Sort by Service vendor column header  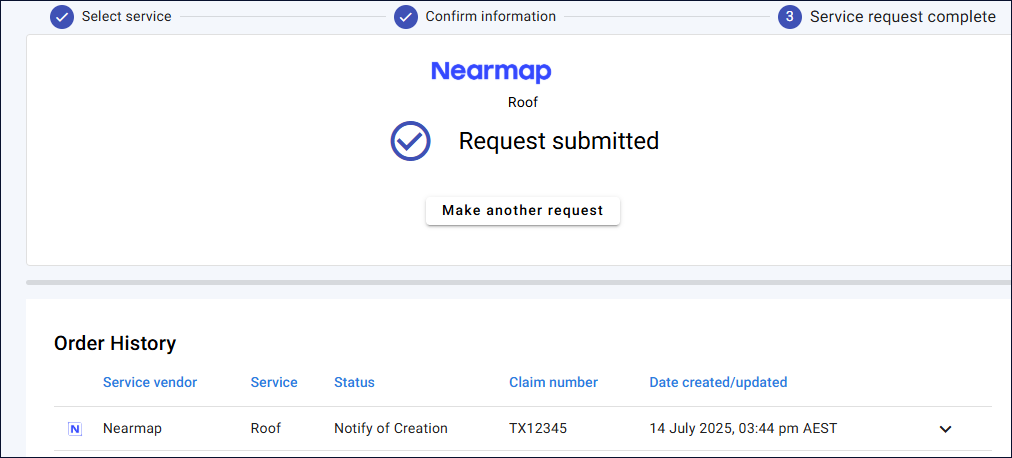tap(150, 382)
